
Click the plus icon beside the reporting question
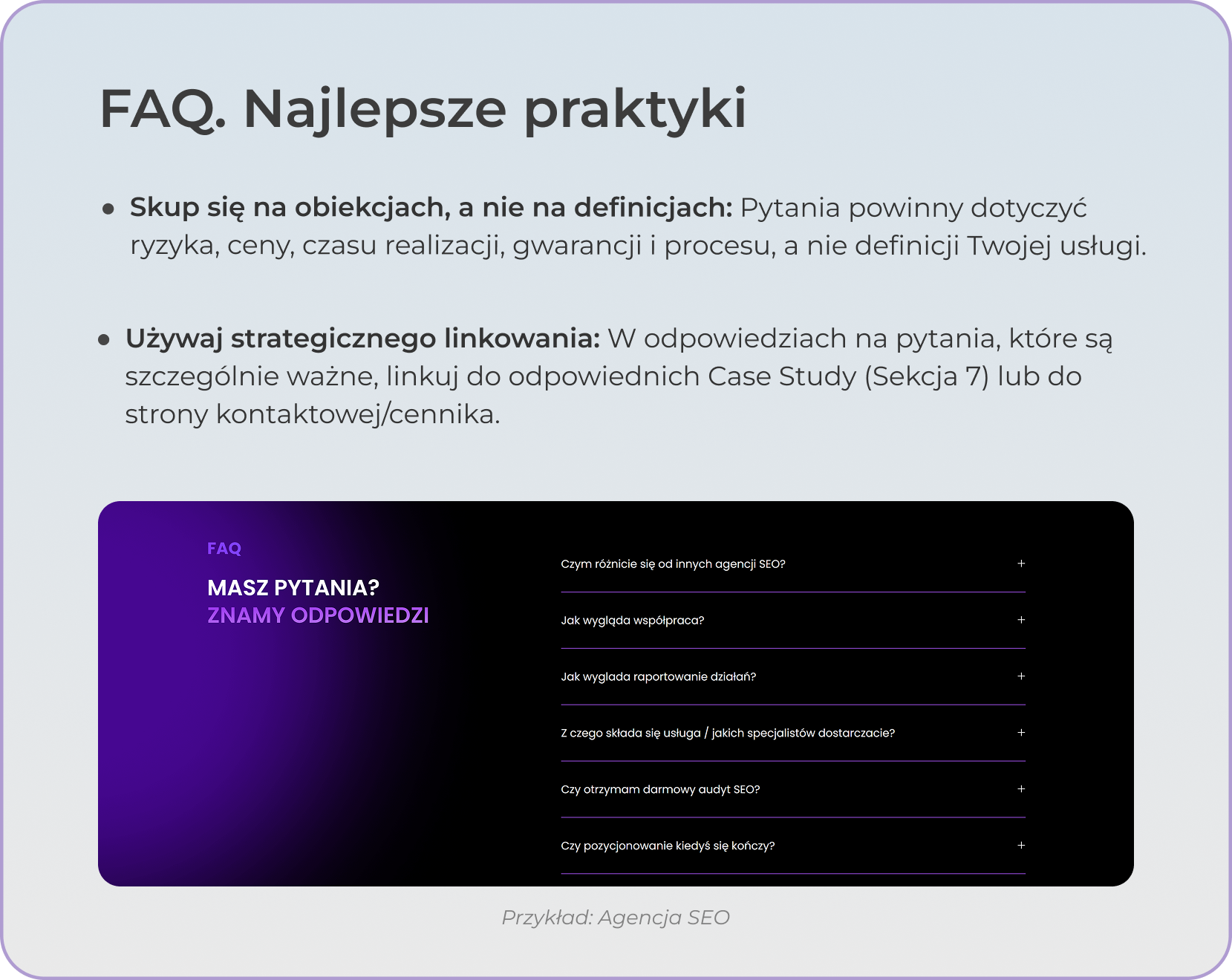pos(1022,676)
